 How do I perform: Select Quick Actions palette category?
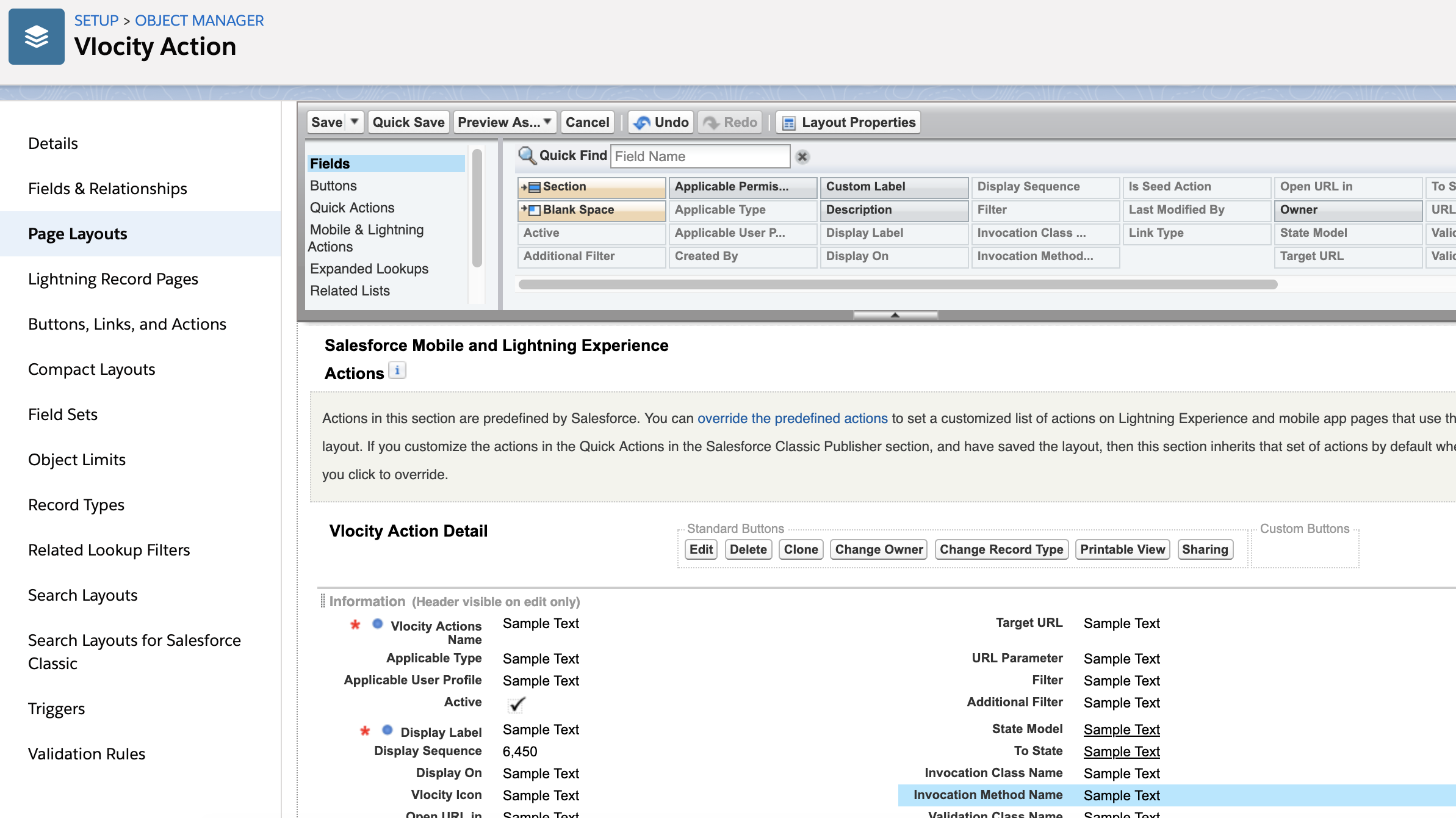[352, 208]
